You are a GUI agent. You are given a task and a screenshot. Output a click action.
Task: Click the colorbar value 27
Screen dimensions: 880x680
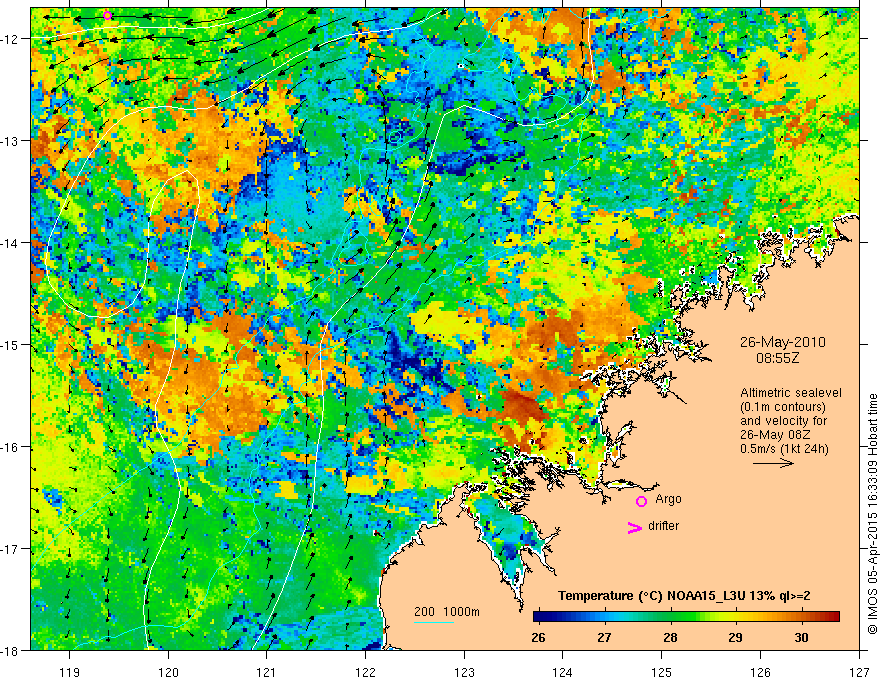click(x=604, y=637)
